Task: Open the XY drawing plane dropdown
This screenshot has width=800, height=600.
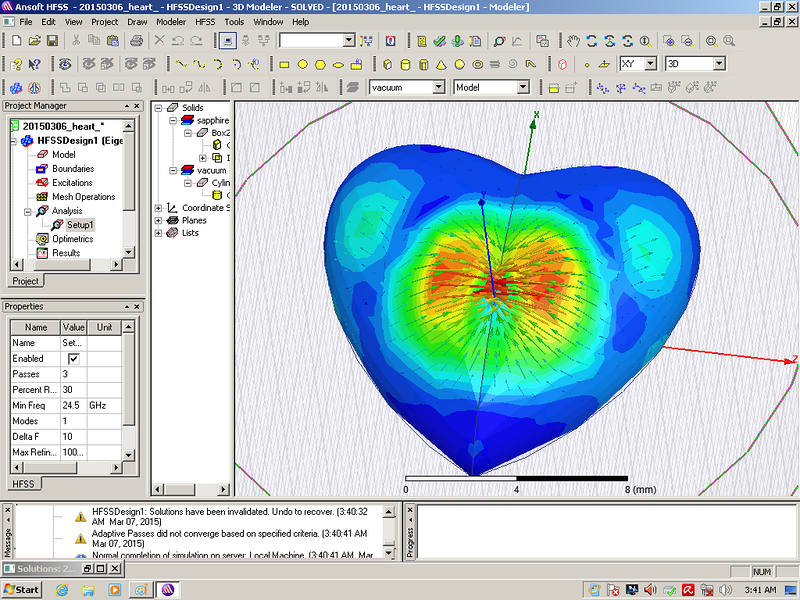Action: (651, 64)
